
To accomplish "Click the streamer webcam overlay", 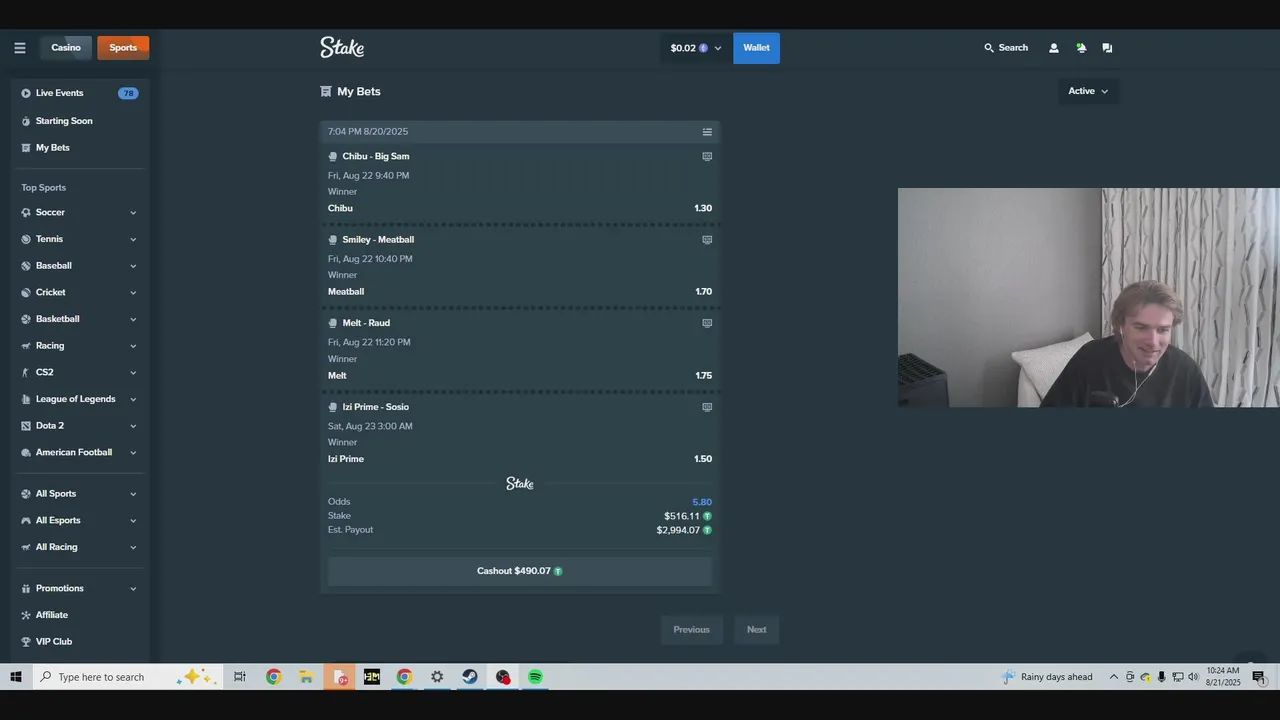I will [x=1088, y=298].
